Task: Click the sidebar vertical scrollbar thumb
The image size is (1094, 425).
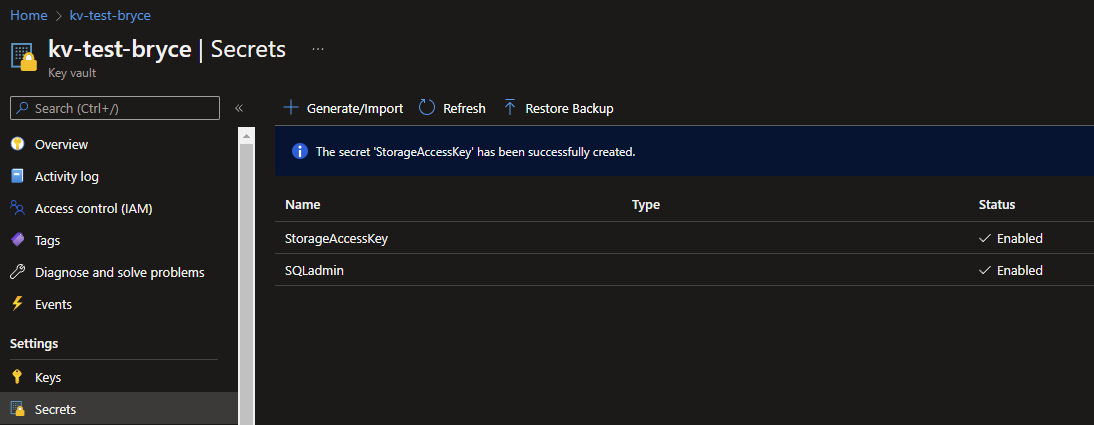Action: tap(246, 285)
